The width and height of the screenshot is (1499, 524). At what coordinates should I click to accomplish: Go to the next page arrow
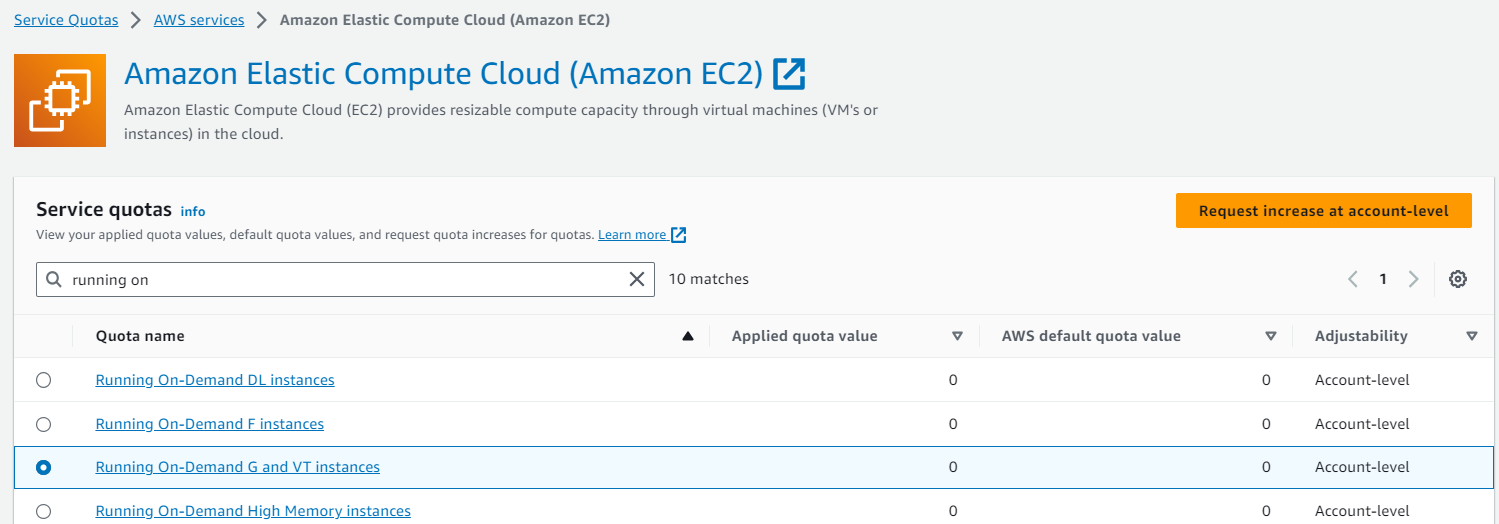[1414, 280]
